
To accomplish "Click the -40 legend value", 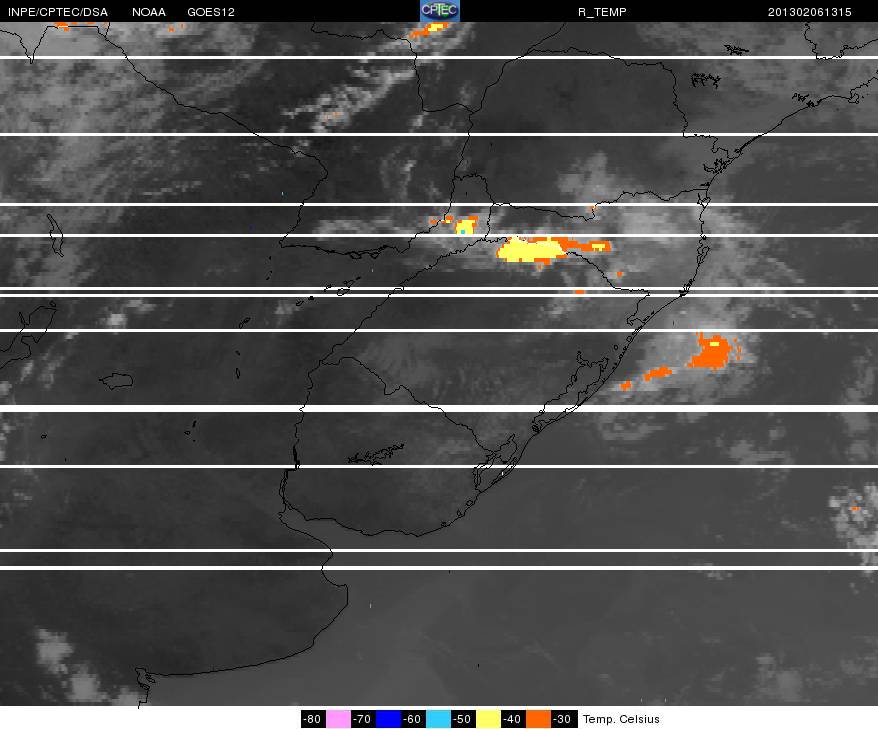I will 513,719.
